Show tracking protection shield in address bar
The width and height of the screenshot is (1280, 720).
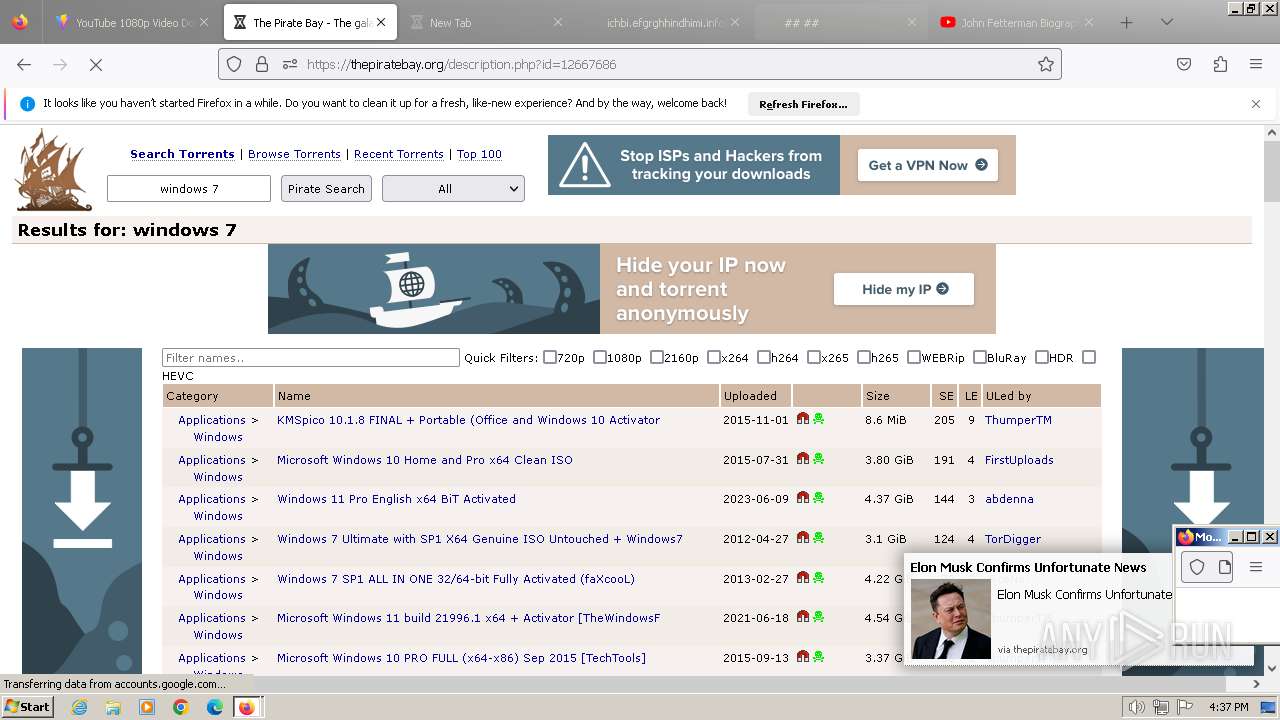pos(234,64)
